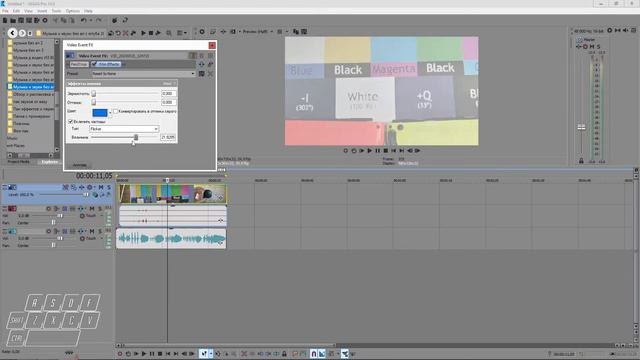This screenshot has height=360, width=640.
Task: Switch to the Project Media tab
Action: (x=19, y=162)
